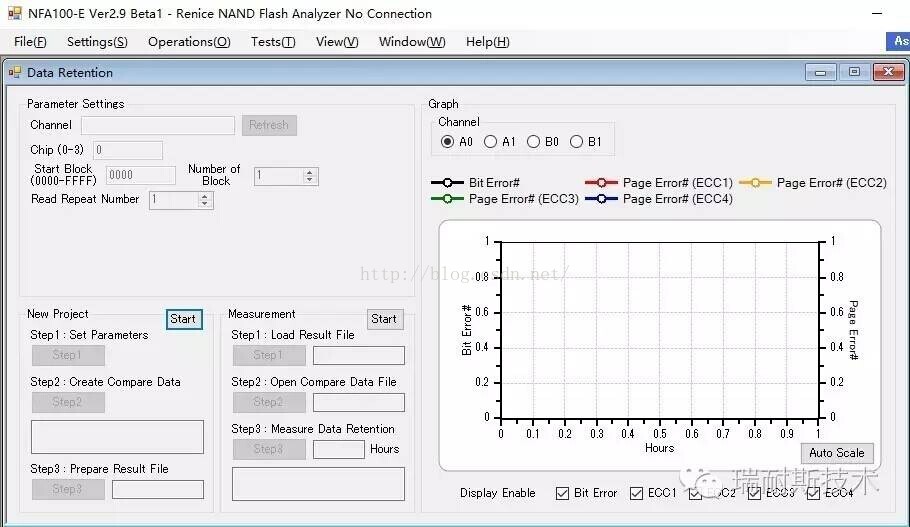Image resolution: width=910 pixels, height=527 pixels.
Task: Click Step2 button under Open Compare Data File
Action: click(269, 402)
